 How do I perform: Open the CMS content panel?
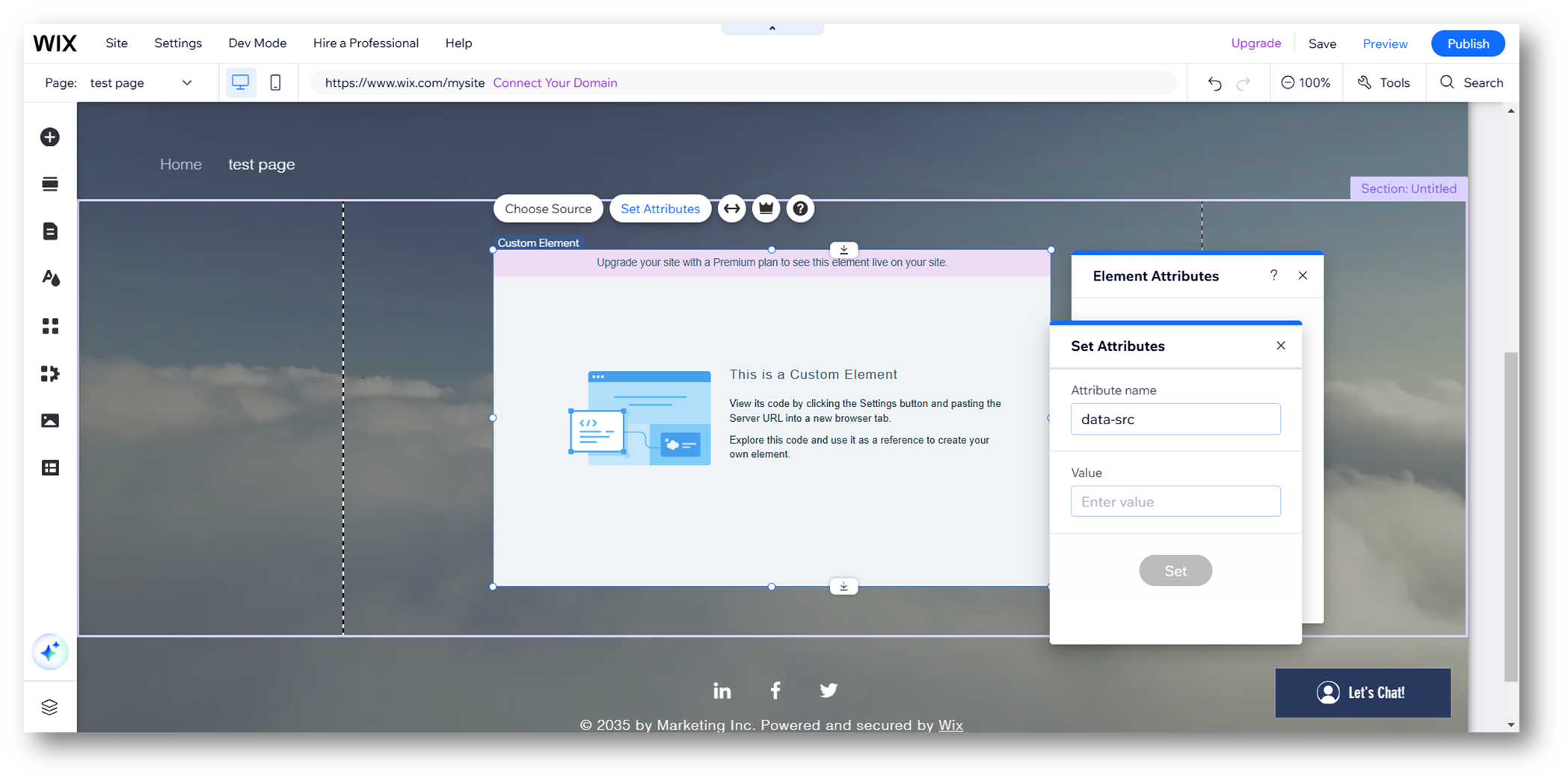pyautogui.click(x=49, y=467)
